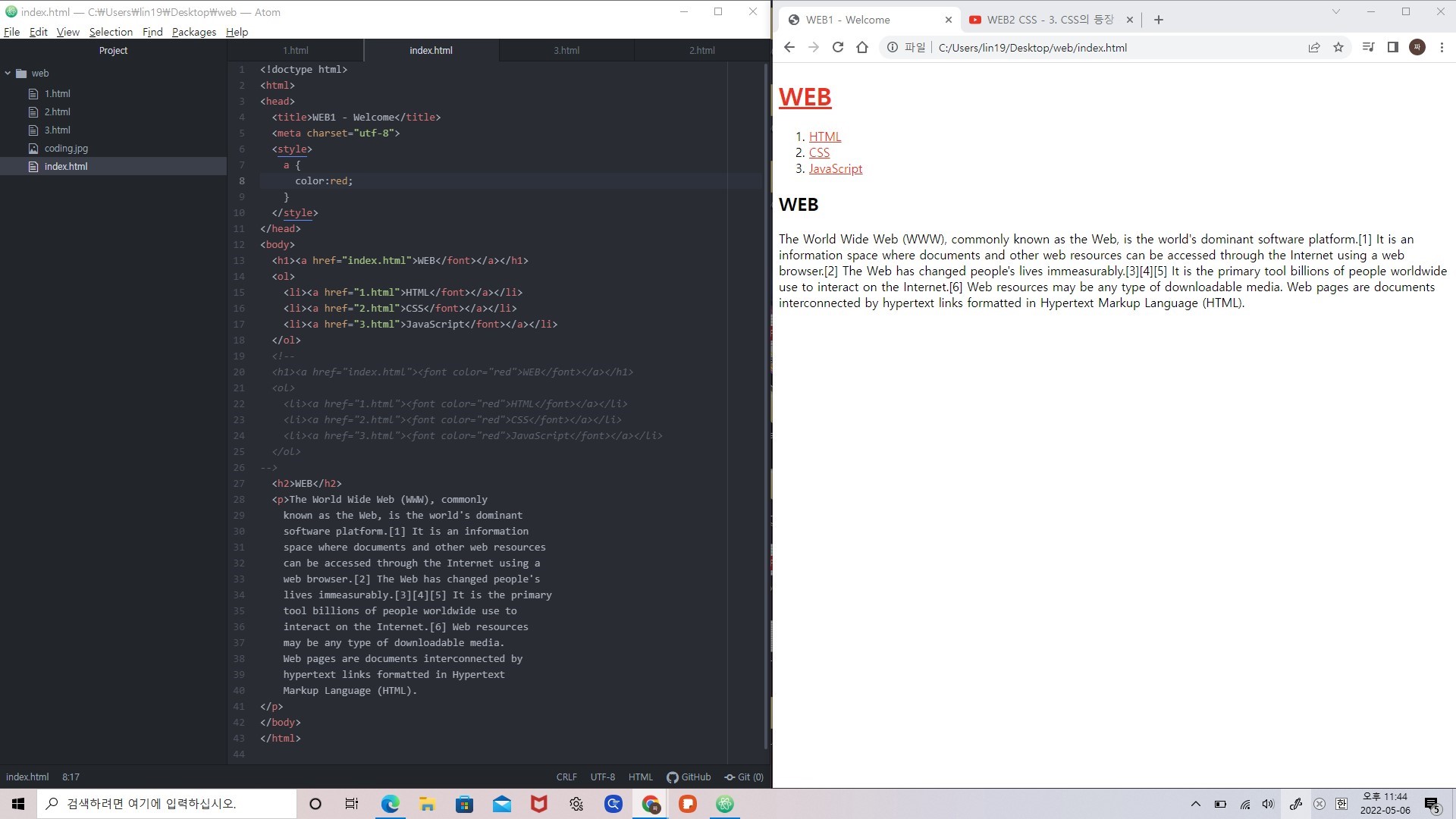
Task: Open the Packages menu
Action: (x=193, y=32)
